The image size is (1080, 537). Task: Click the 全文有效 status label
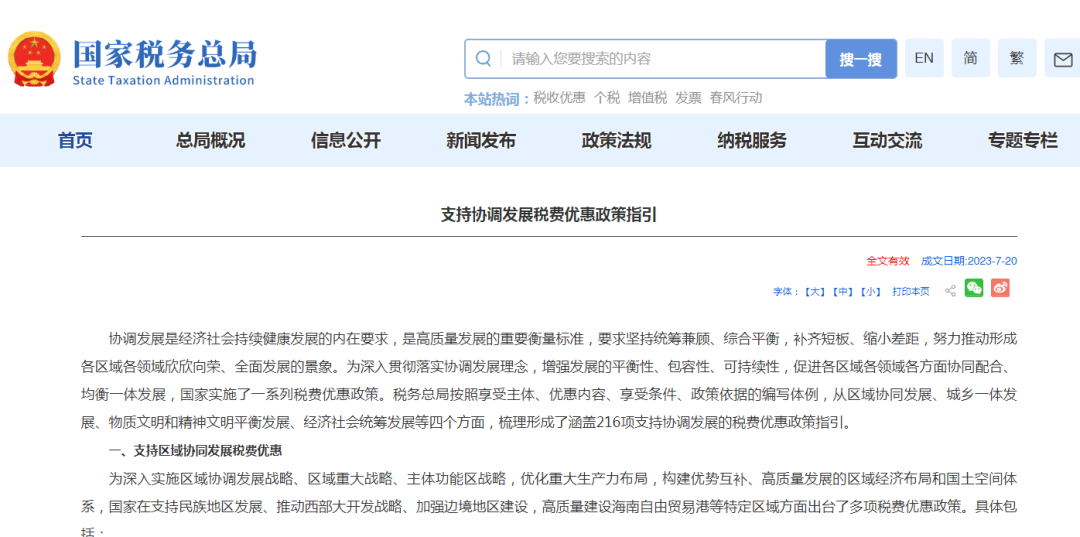pyautogui.click(x=888, y=261)
